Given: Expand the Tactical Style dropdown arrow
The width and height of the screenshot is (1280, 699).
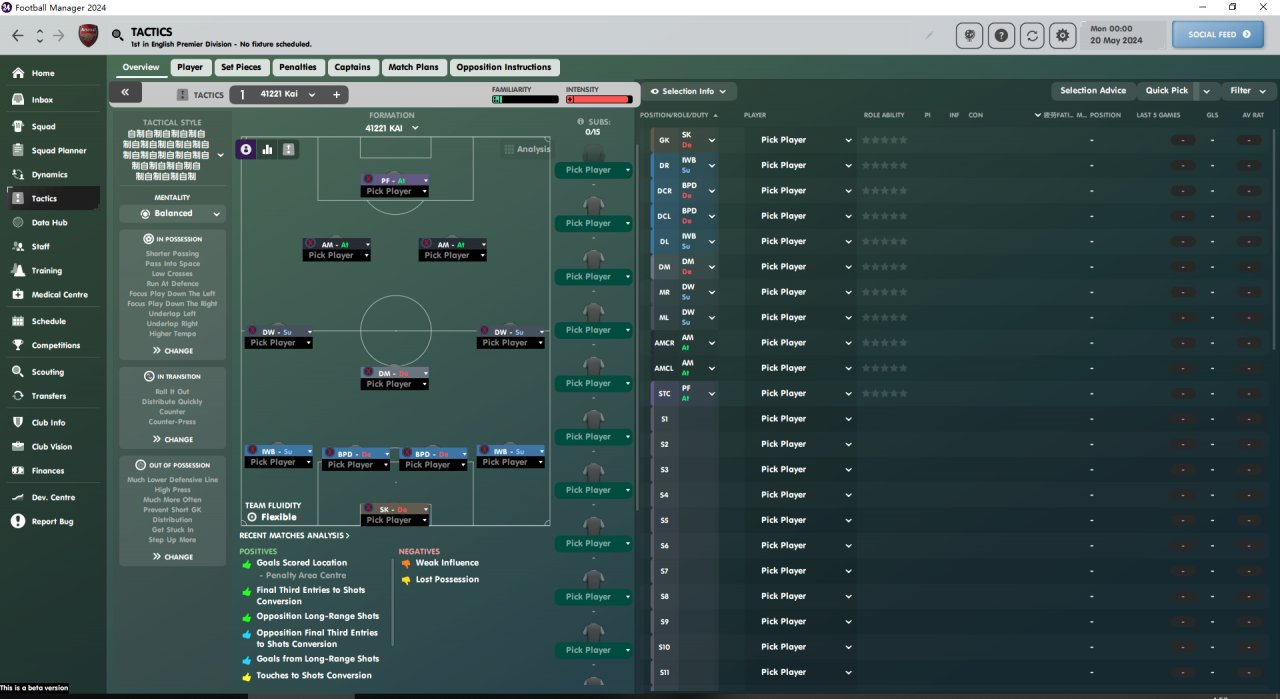Looking at the screenshot, I should (x=220, y=155).
